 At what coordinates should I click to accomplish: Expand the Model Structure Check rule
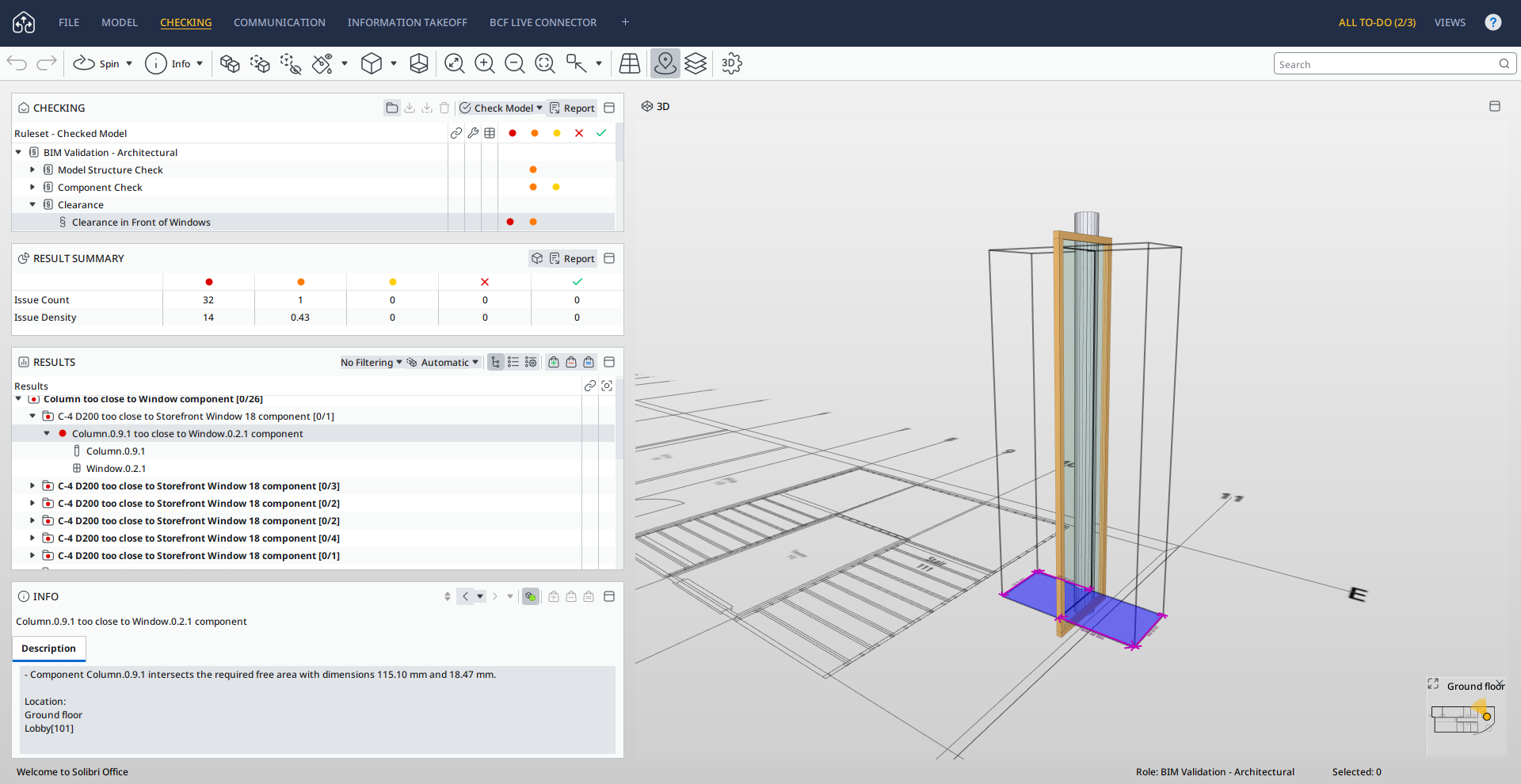point(32,169)
